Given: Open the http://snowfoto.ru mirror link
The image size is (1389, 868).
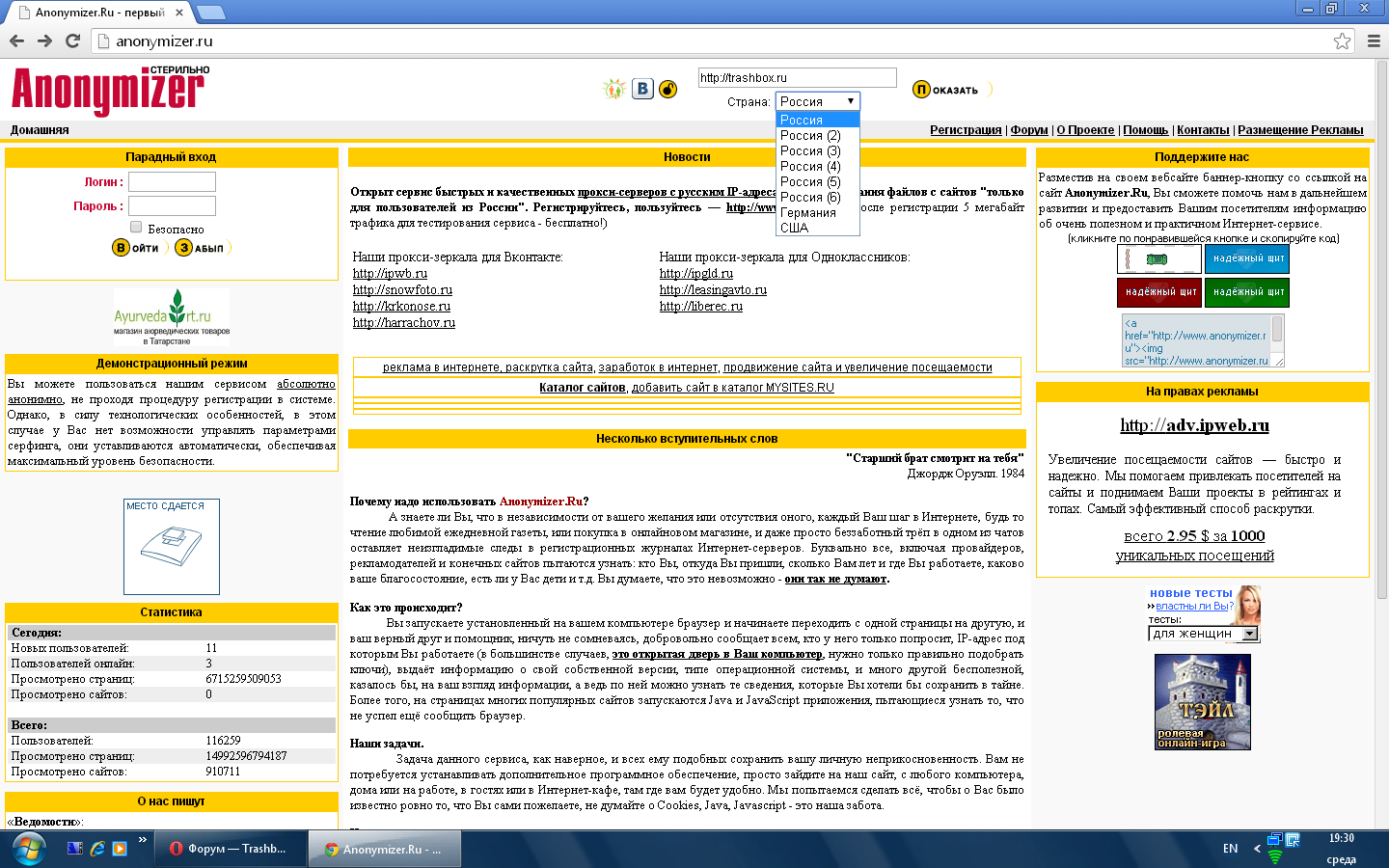Looking at the screenshot, I should [x=402, y=290].
